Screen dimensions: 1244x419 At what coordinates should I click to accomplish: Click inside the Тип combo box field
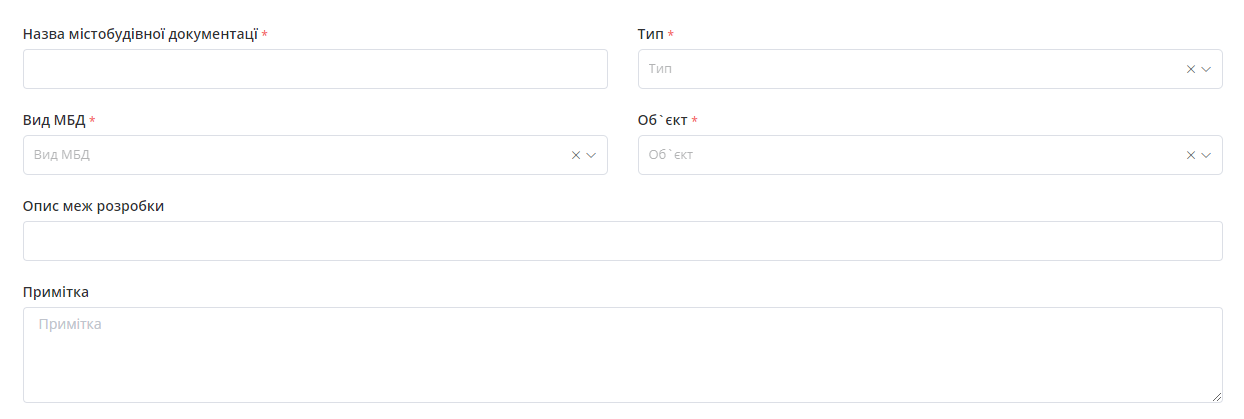(x=900, y=69)
